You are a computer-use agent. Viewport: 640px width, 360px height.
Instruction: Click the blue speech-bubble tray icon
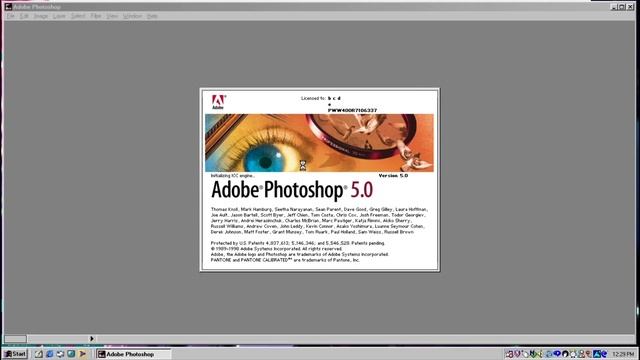click(557, 354)
